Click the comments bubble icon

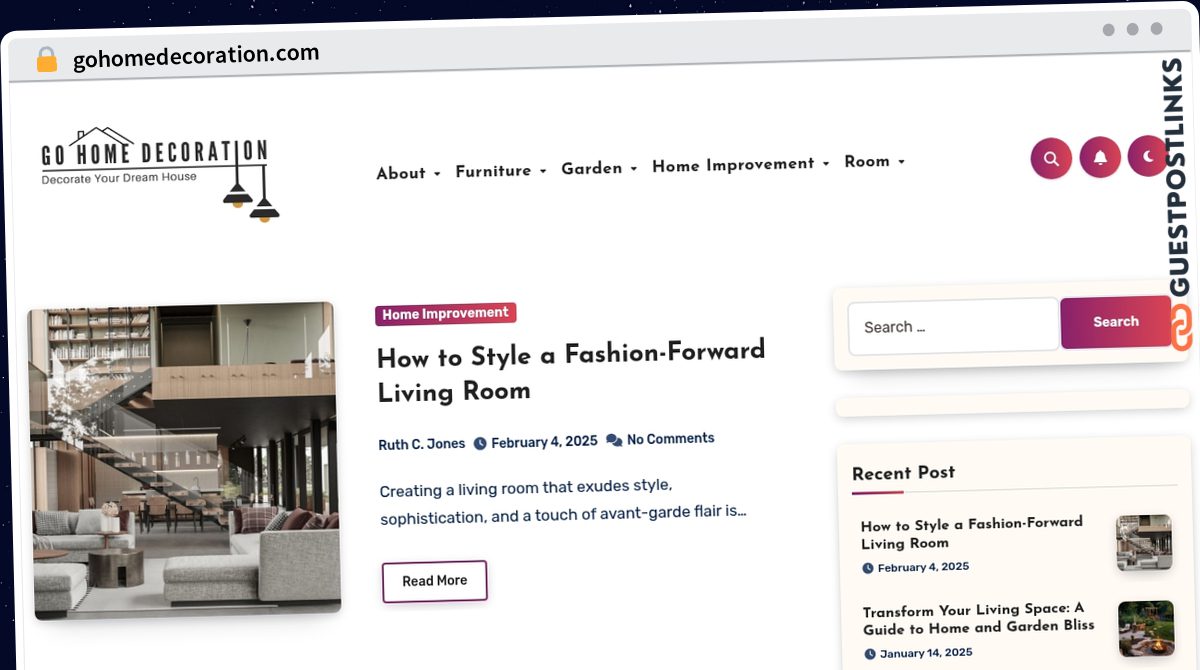click(614, 440)
